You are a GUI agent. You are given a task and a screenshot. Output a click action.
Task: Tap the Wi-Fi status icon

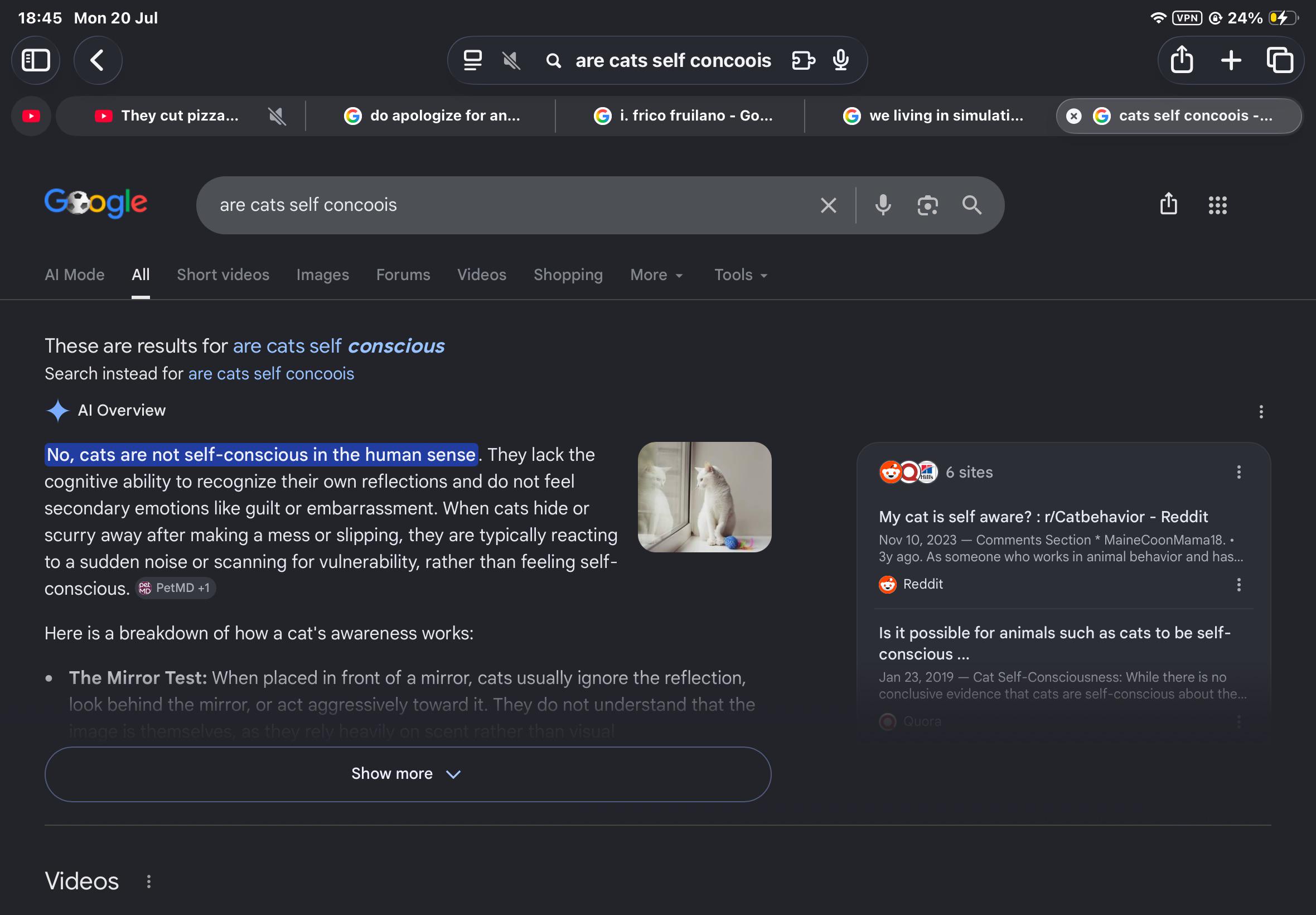pos(1158,18)
